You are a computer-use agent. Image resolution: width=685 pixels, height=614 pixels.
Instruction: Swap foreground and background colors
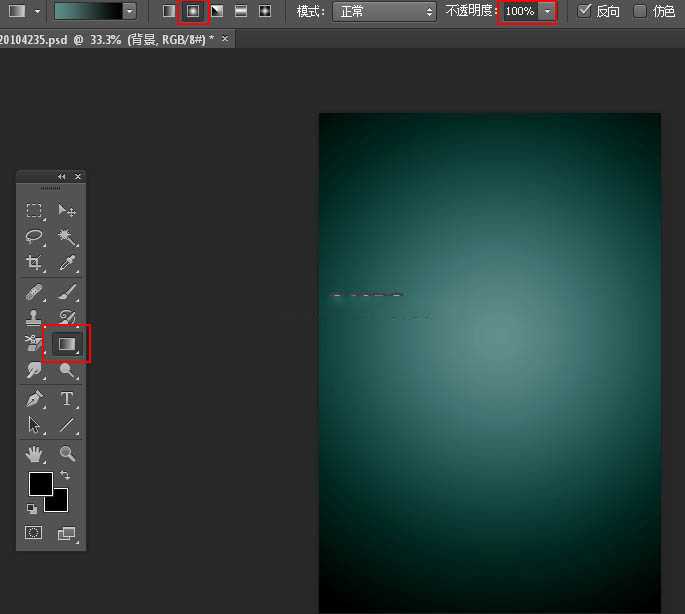tap(65, 475)
